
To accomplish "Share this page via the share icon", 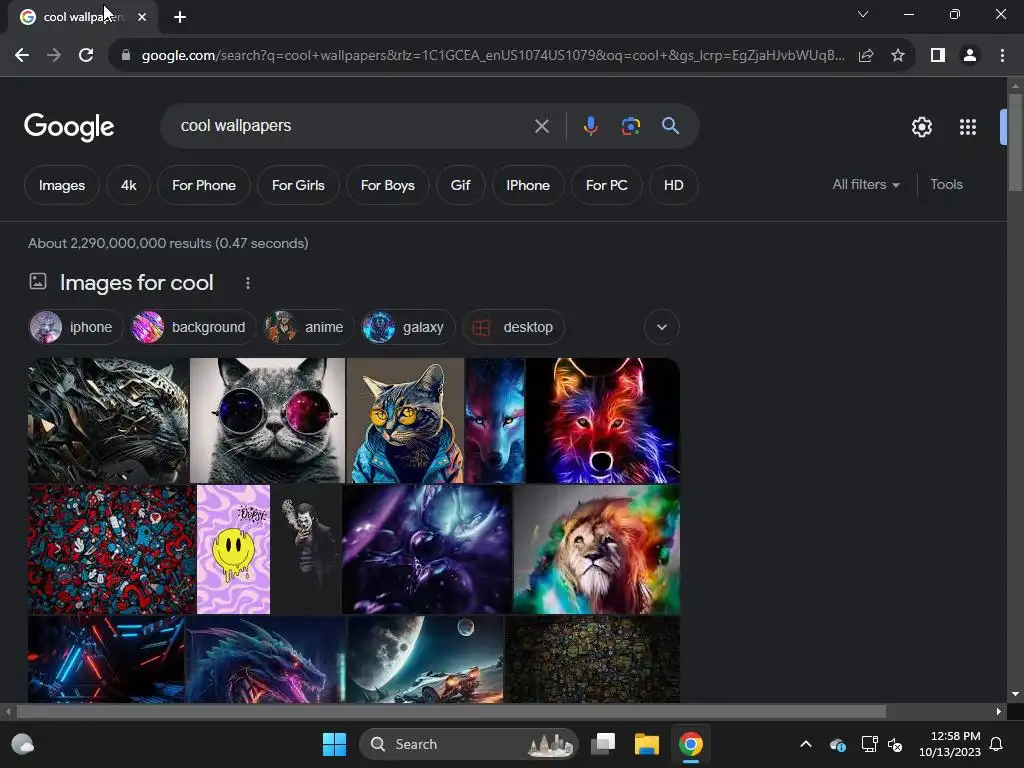I will [866, 56].
